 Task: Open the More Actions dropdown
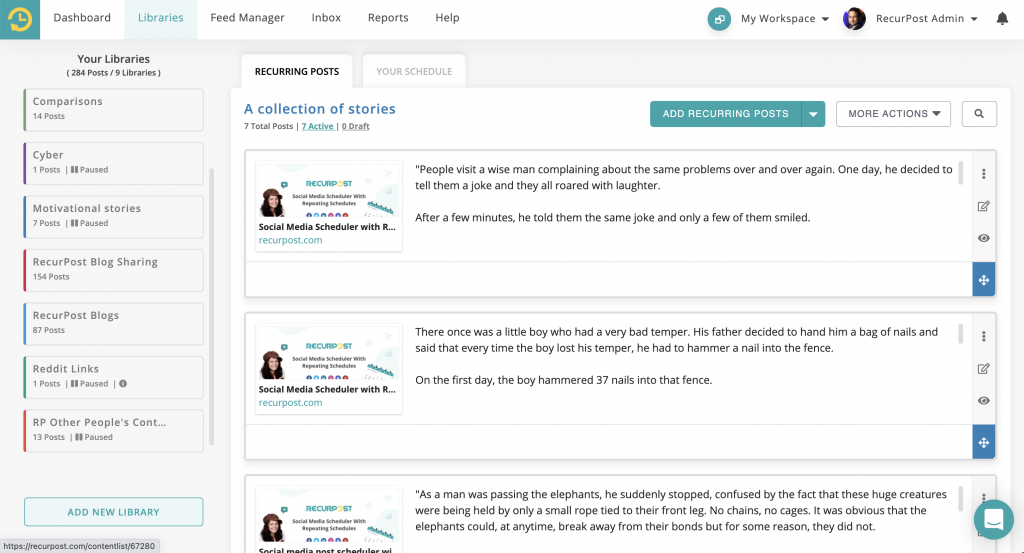pos(893,114)
